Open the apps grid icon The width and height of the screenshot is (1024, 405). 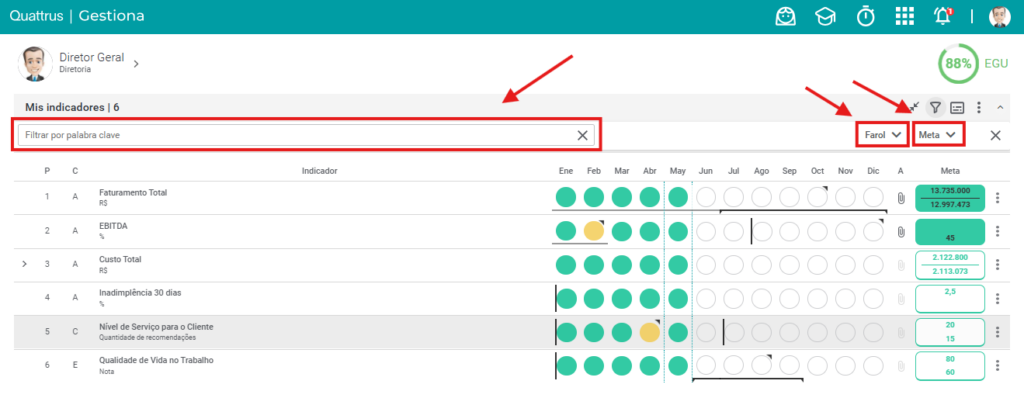904,16
